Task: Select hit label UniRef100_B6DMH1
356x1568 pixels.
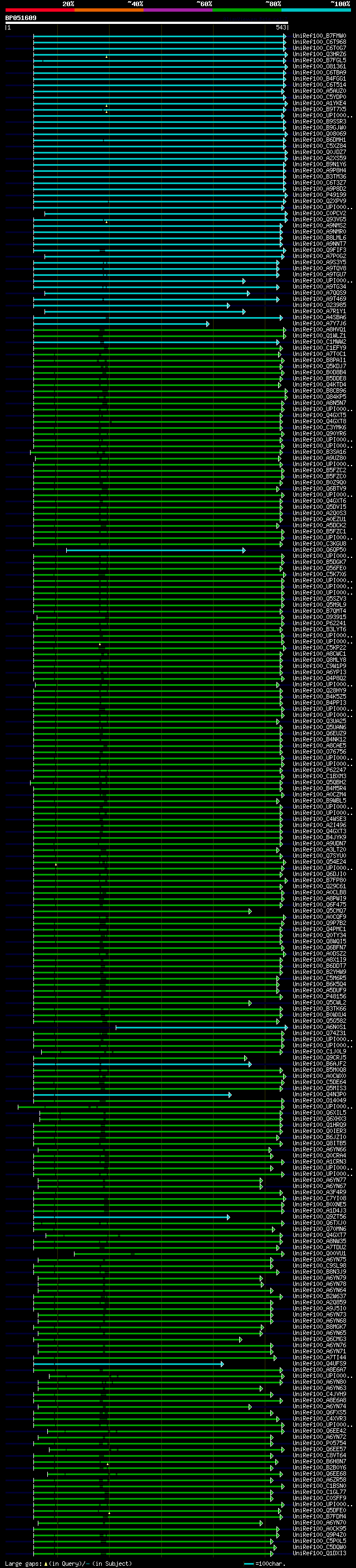Action: [319, 140]
